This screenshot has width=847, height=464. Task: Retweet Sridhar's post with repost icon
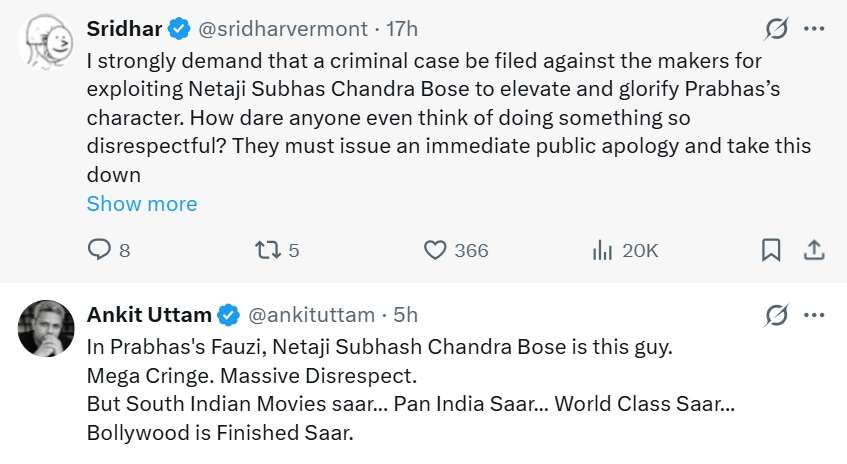(x=267, y=250)
